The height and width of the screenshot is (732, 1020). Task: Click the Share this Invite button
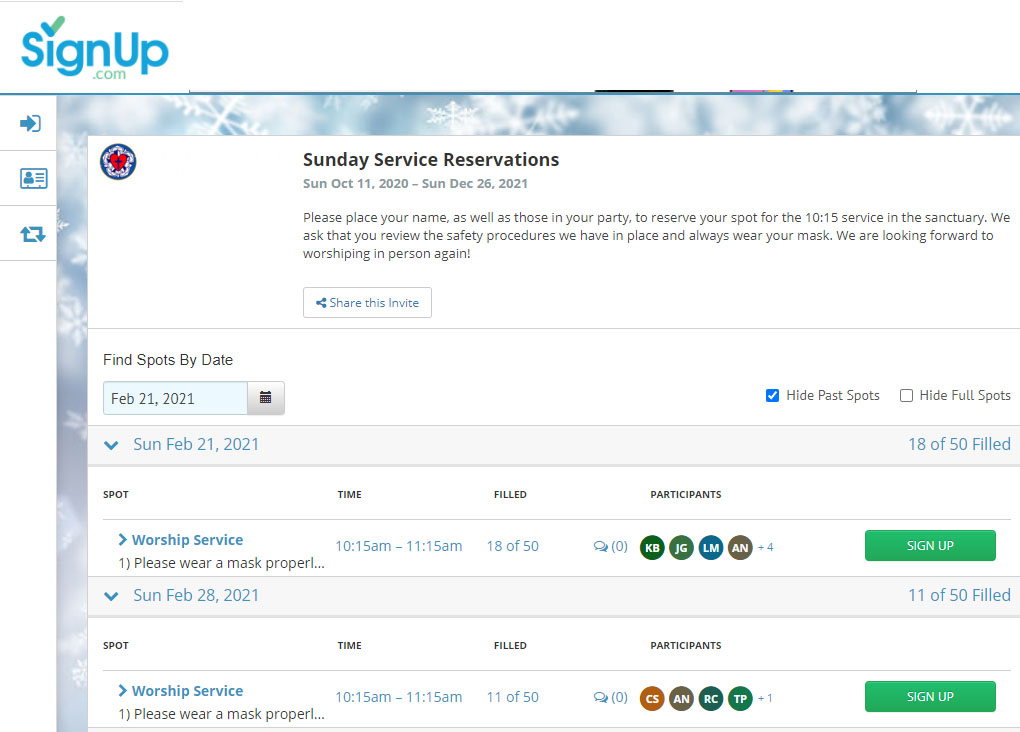(x=367, y=303)
